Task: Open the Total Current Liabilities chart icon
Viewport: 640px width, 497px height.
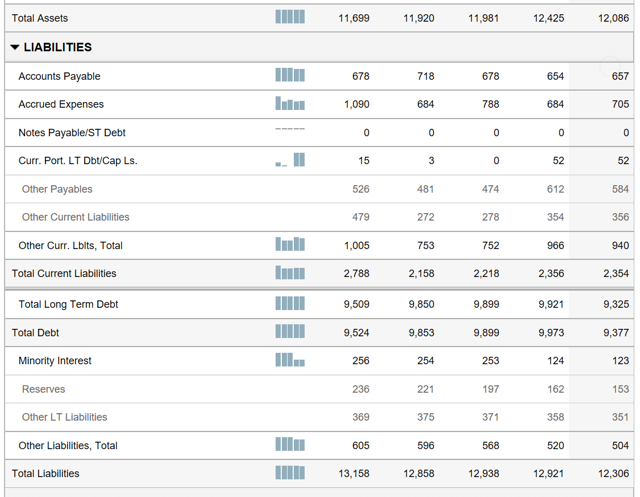Action: 290,273
